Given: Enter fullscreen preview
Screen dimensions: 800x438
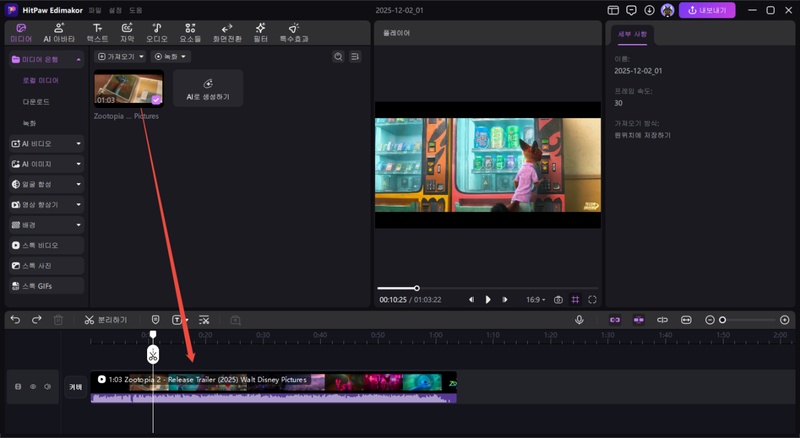Looking at the screenshot, I should (x=592, y=300).
